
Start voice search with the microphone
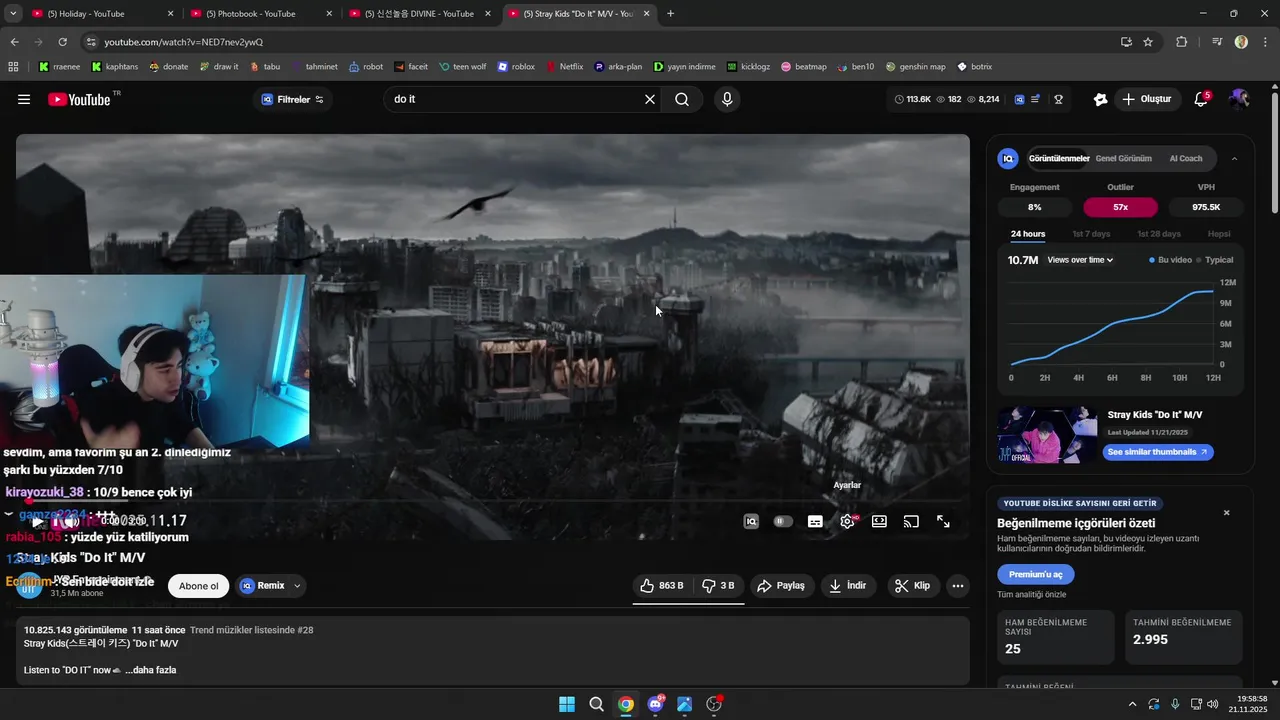pyautogui.click(x=727, y=99)
